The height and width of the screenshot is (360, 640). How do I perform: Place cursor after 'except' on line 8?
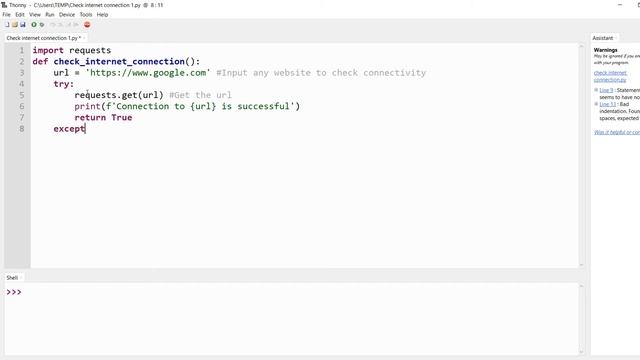85,129
